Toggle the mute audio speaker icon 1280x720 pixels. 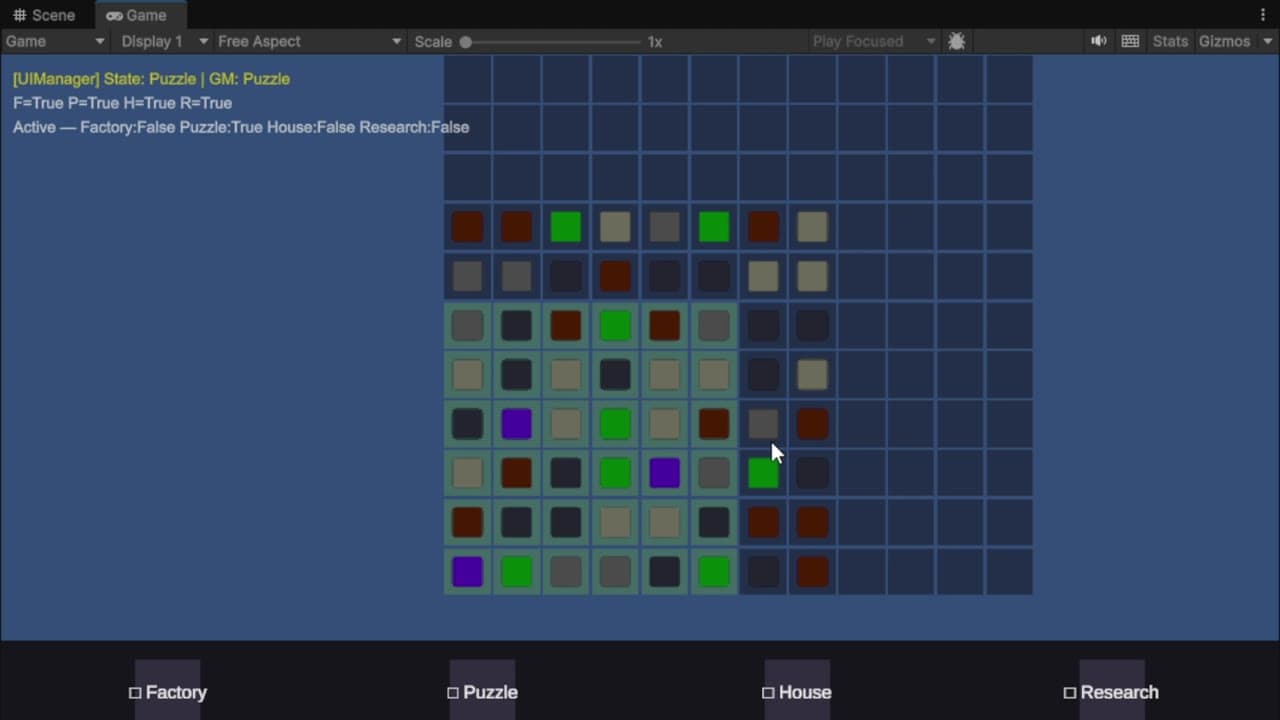[x=1099, y=41]
